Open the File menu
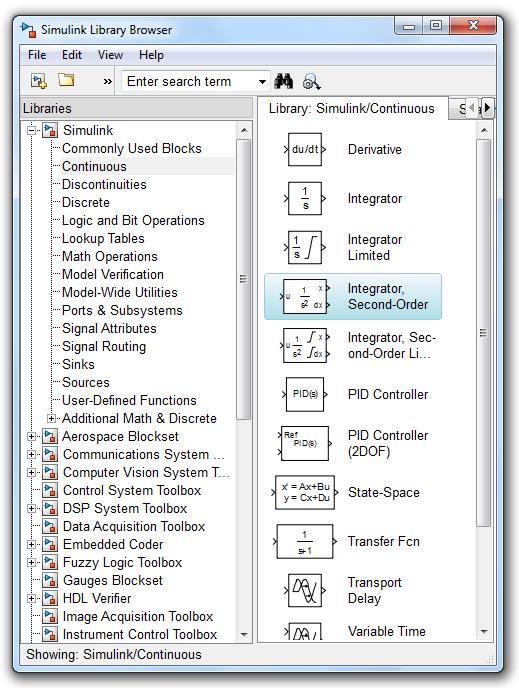The image size is (519, 688). (37, 55)
